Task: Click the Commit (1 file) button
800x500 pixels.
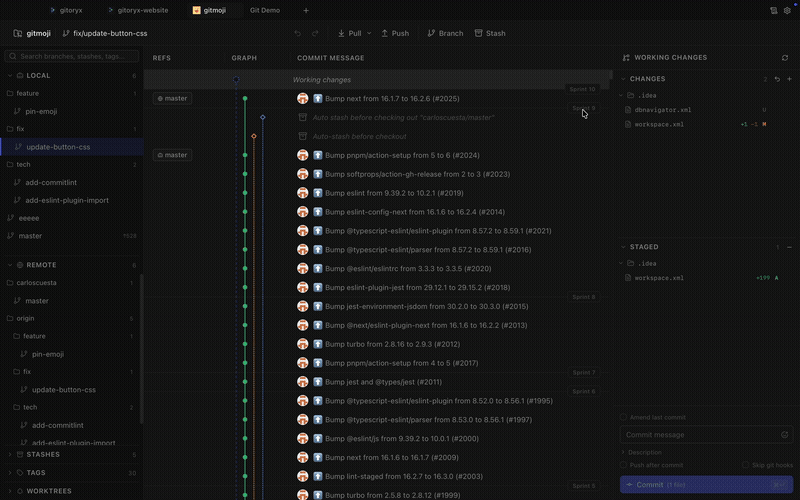Action: pos(706,485)
